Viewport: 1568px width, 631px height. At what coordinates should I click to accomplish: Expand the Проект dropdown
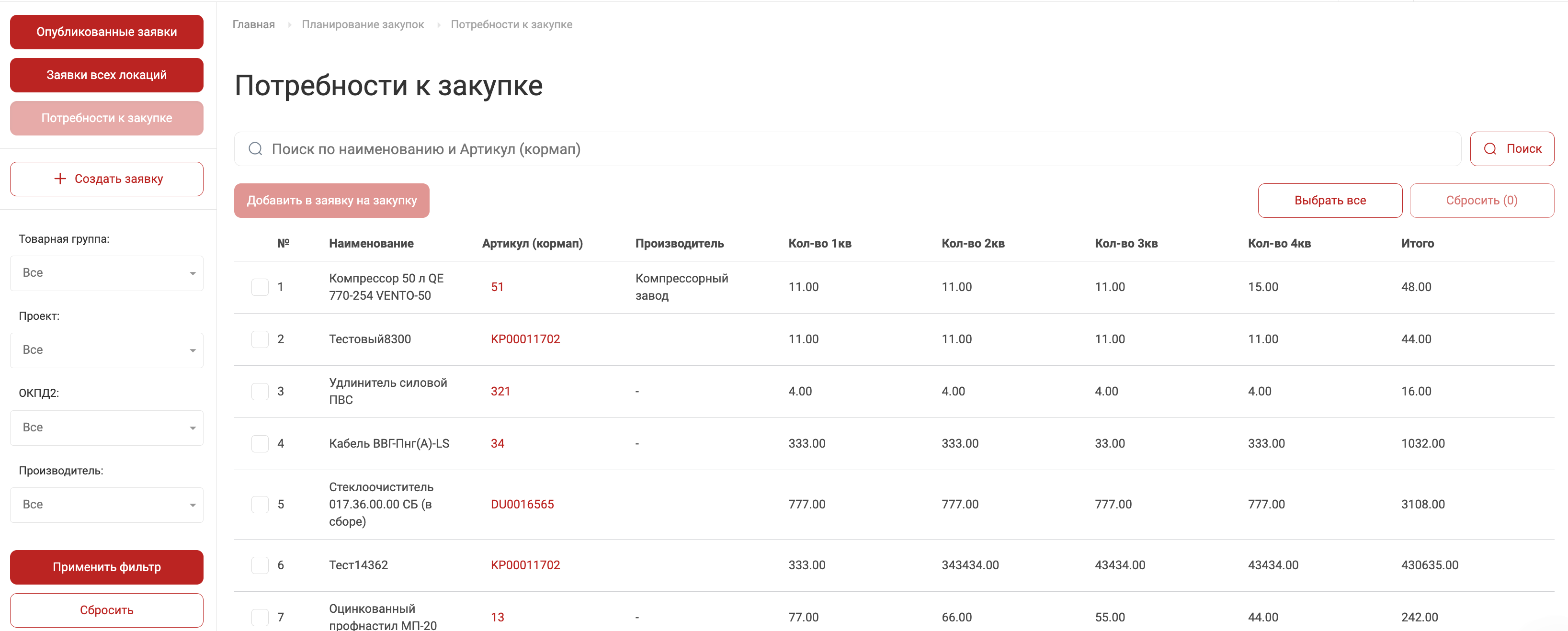(x=106, y=350)
